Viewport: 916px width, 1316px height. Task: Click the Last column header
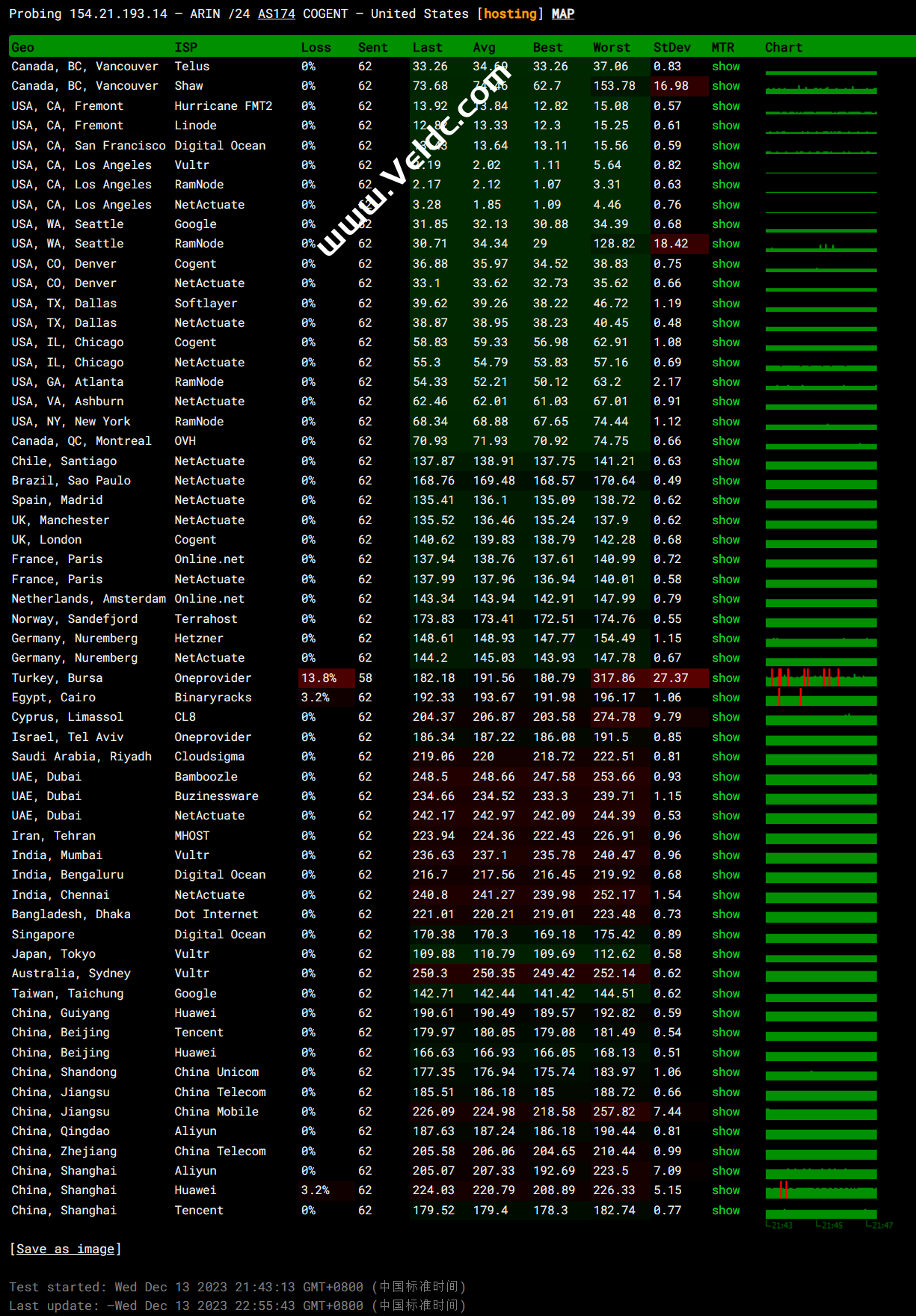[x=427, y=47]
